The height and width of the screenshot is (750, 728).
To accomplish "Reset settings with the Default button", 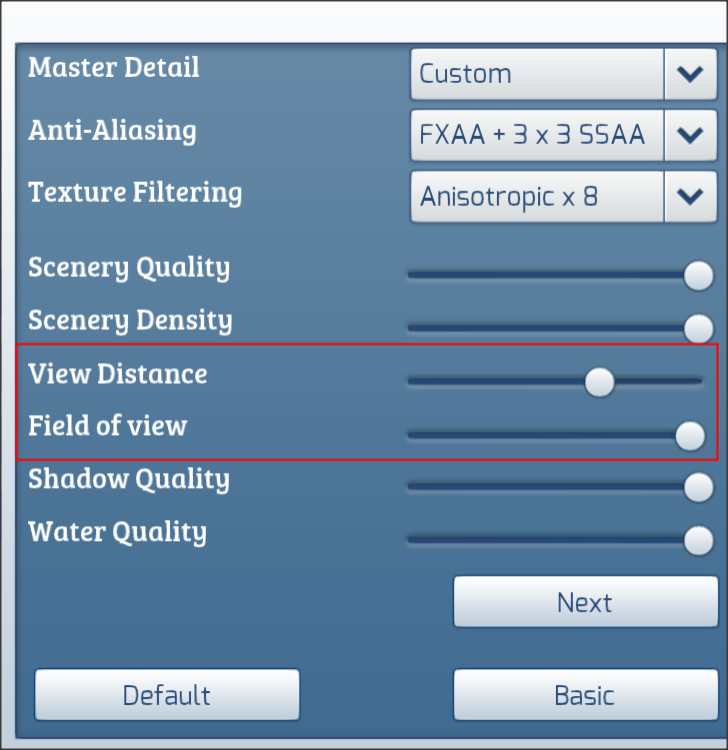I will (x=167, y=695).
